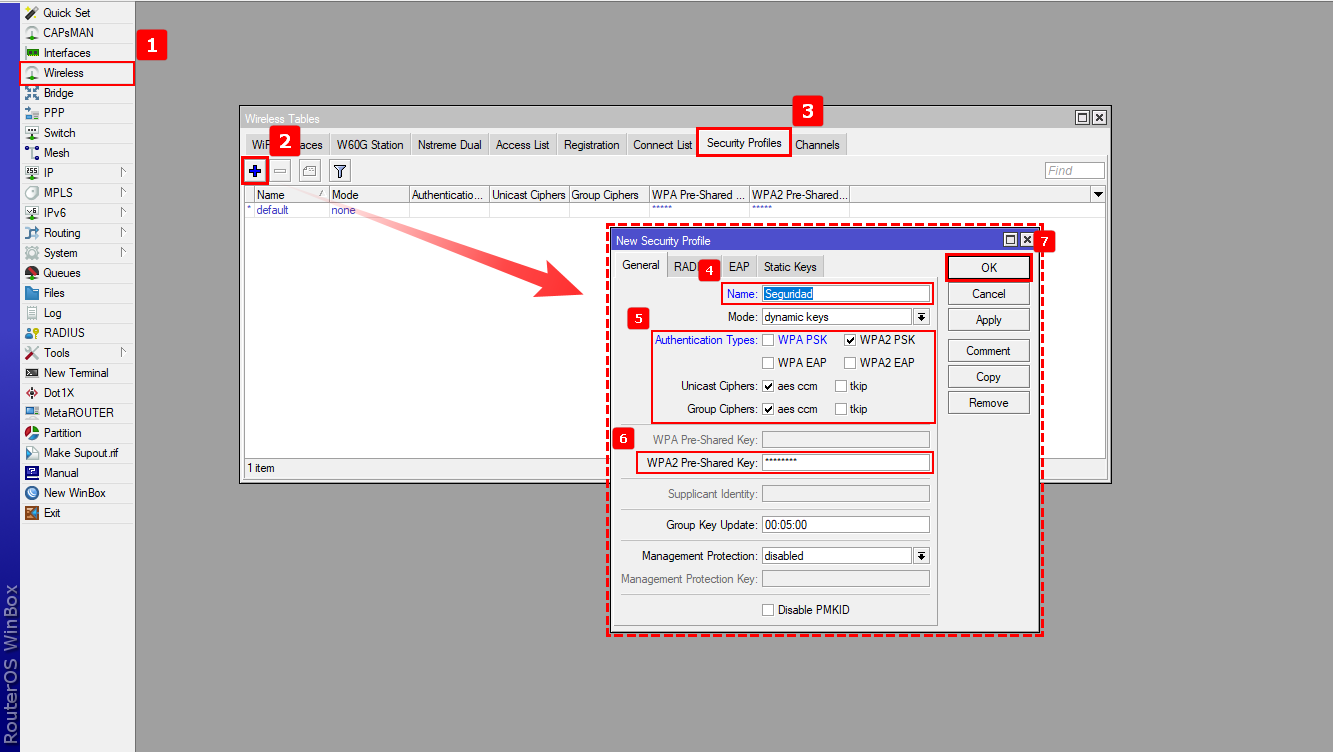1333x752 pixels.
Task: Open the Queues sidebar item
Action: [x=62, y=273]
